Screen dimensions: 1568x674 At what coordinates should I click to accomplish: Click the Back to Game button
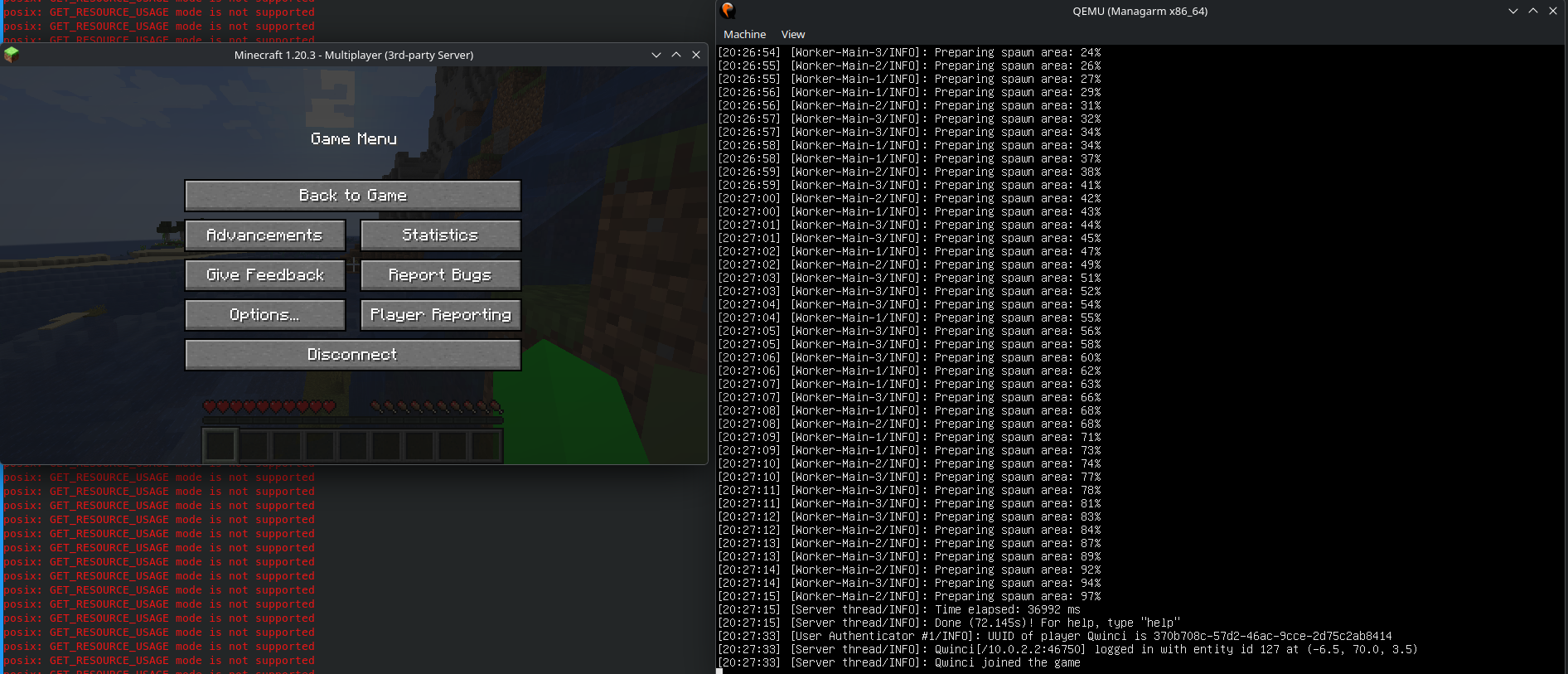click(x=353, y=196)
